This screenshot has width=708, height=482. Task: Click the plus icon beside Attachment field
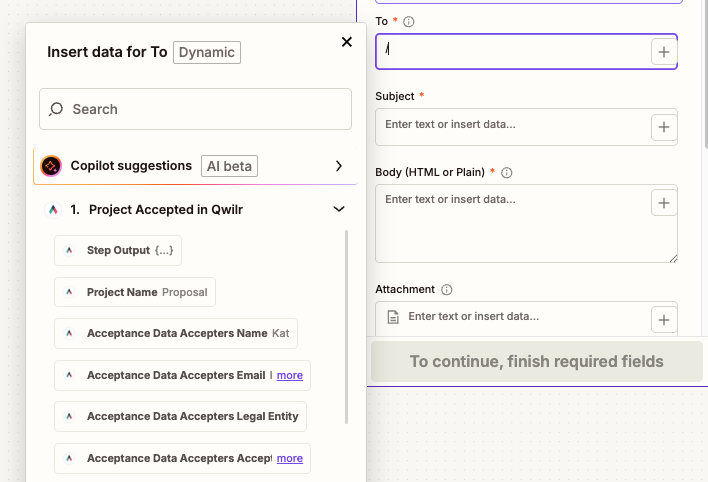pos(664,319)
